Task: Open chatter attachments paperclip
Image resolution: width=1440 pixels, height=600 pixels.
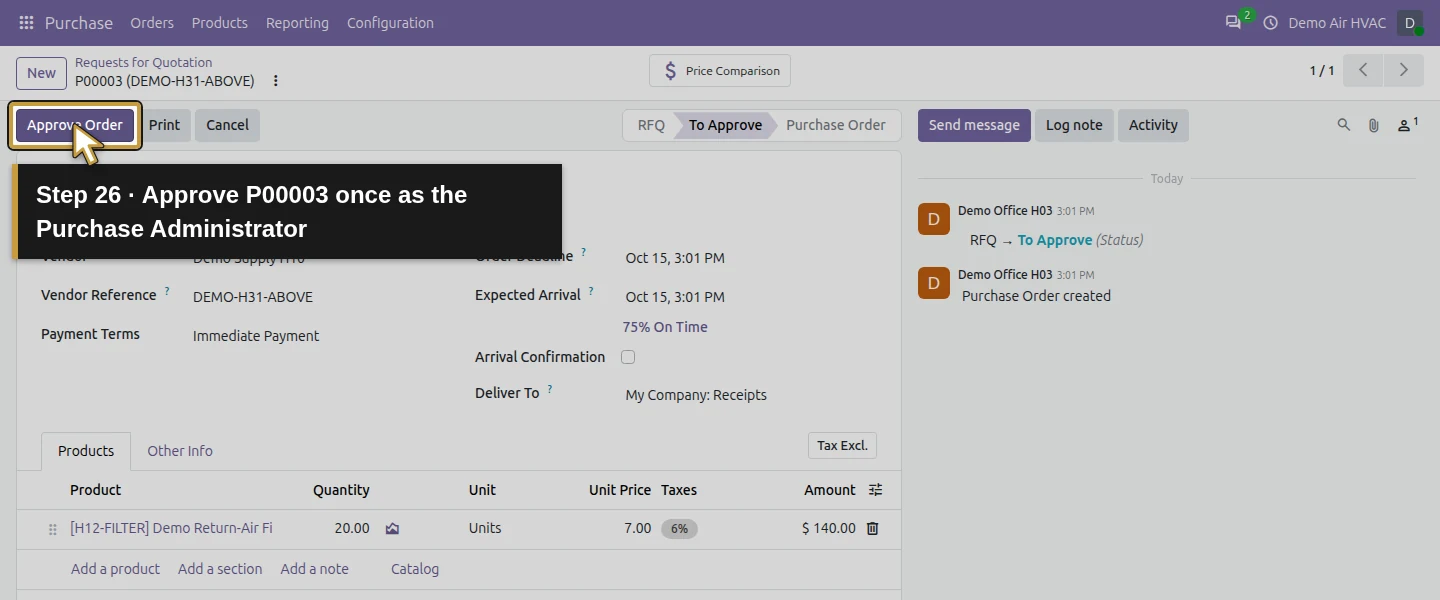Action: 1374,125
